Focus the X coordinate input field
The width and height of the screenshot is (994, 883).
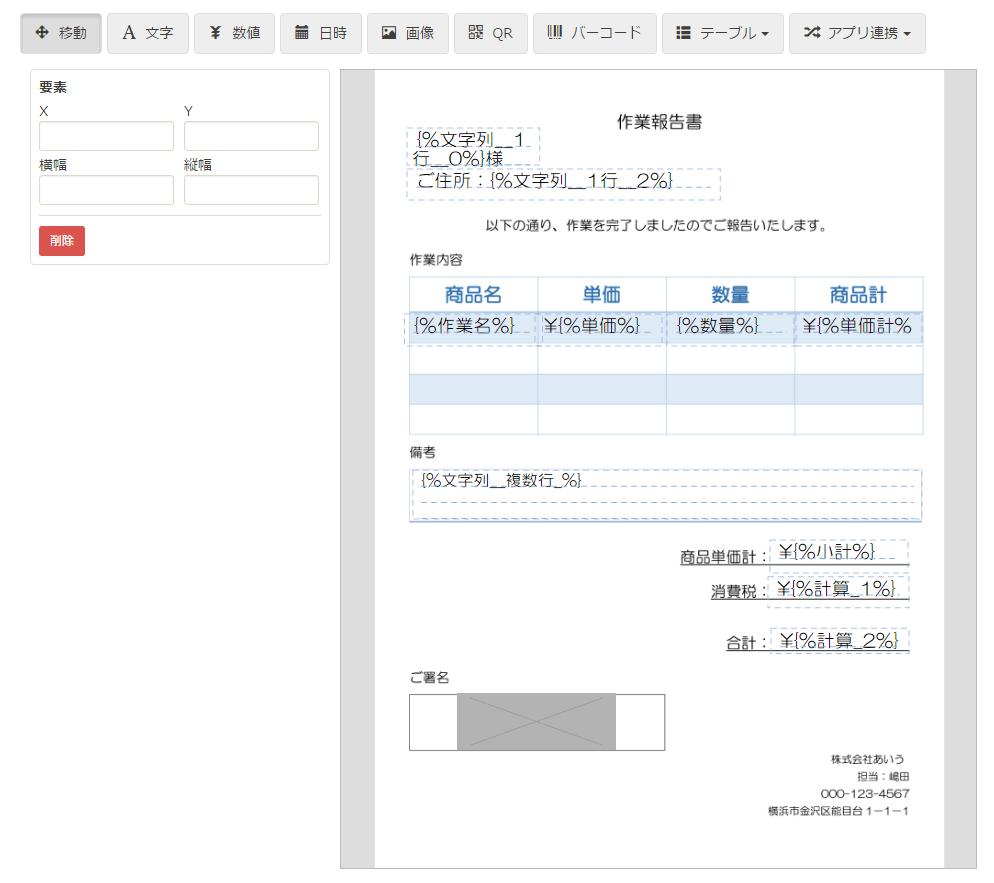106,136
